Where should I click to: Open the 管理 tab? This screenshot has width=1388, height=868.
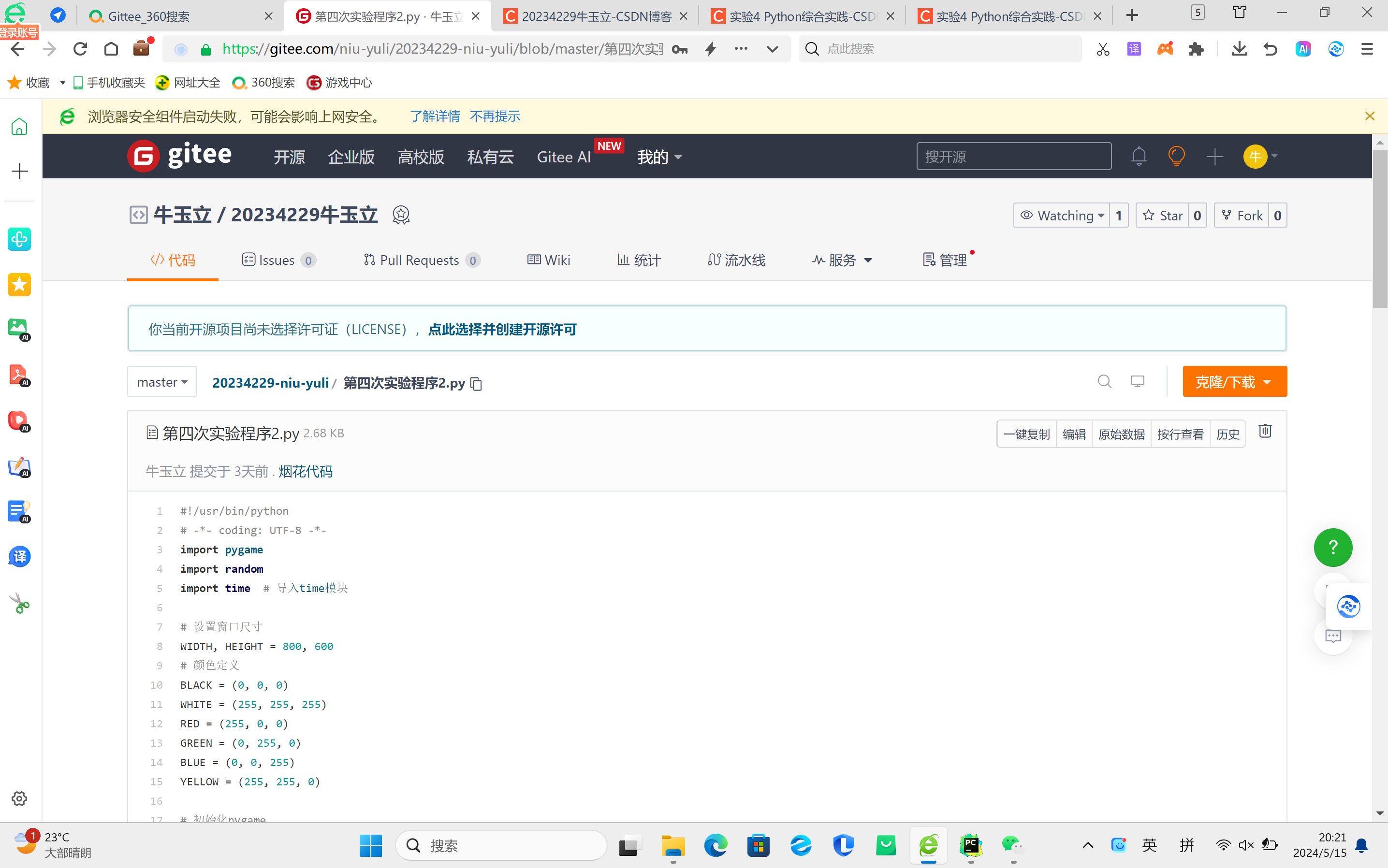click(x=945, y=260)
